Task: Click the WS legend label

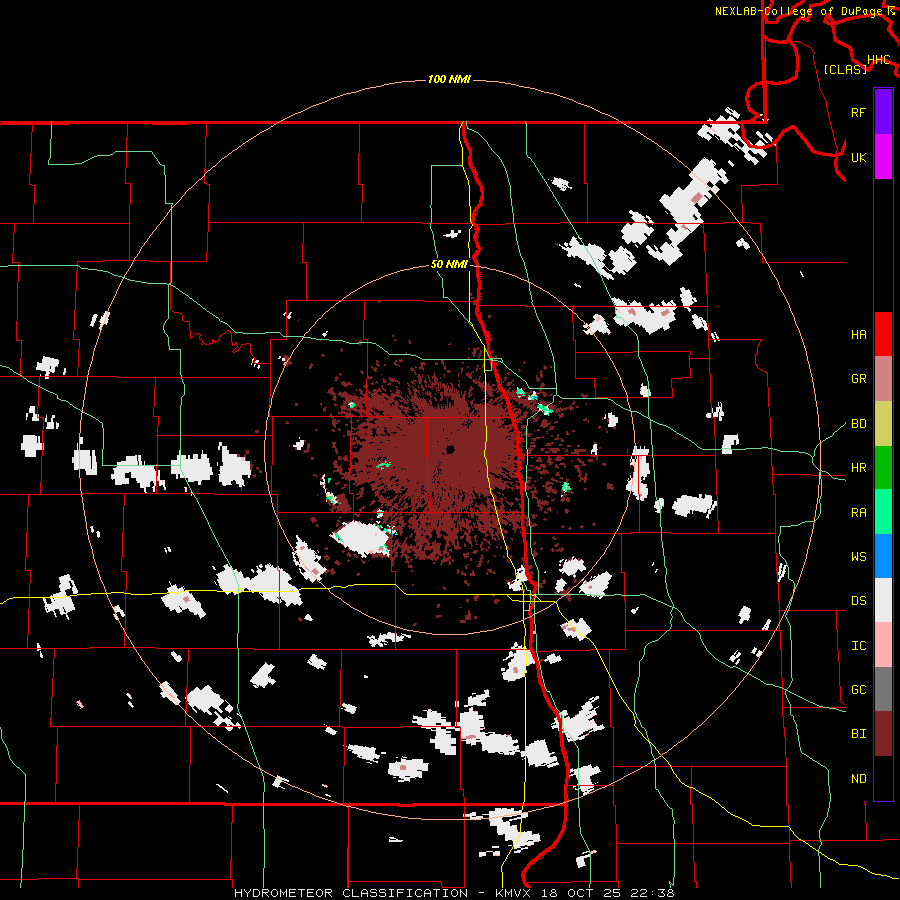Action: tap(858, 556)
